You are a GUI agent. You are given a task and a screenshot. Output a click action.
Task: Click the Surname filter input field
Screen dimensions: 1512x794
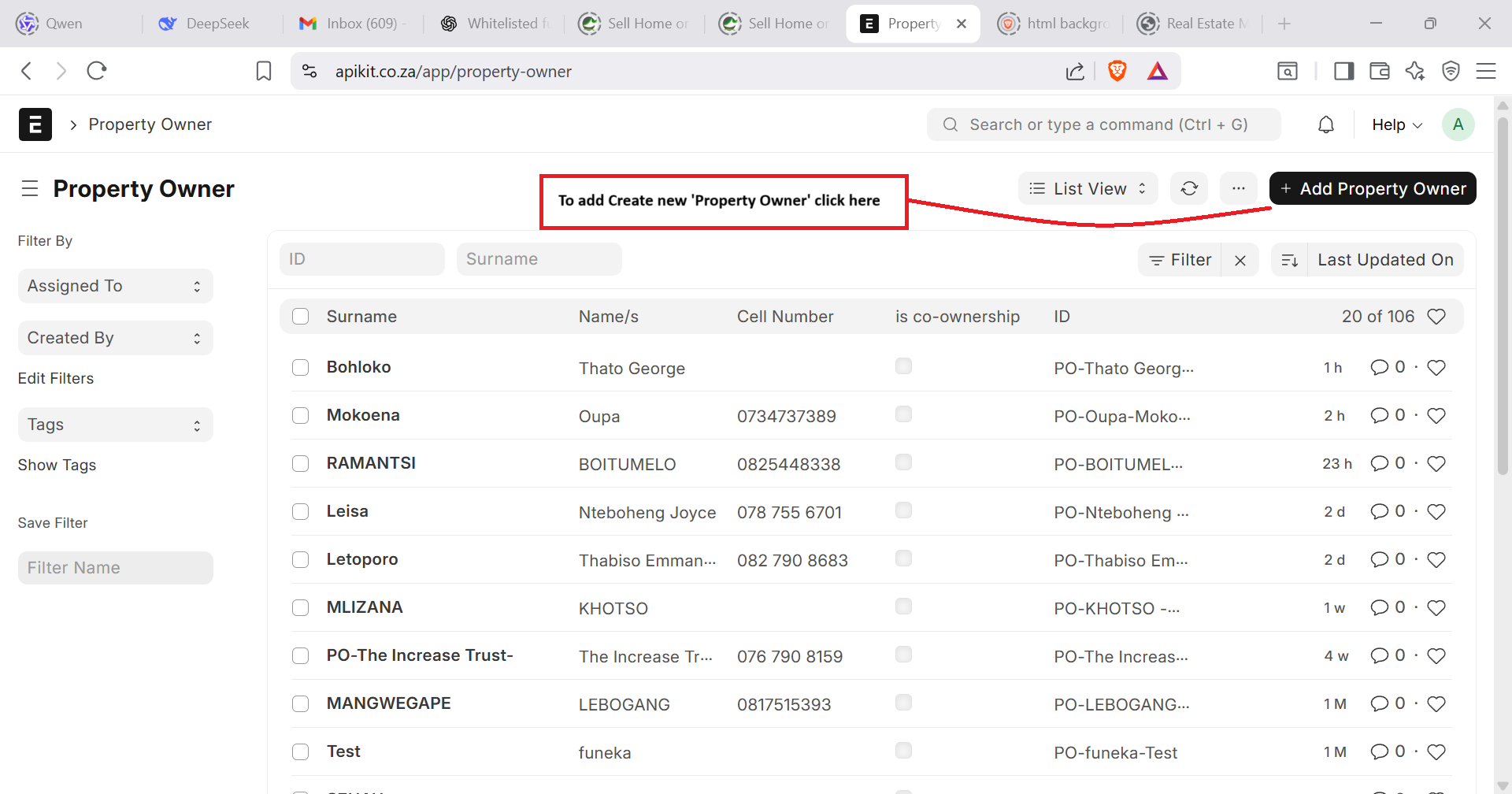[x=539, y=259]
